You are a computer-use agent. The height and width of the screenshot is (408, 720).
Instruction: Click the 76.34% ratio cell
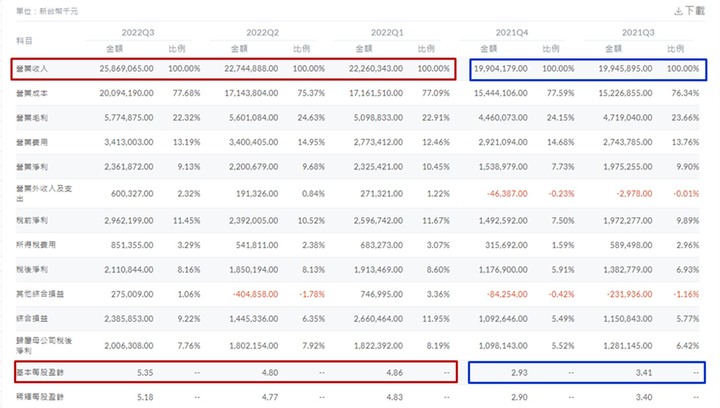[685, 93]
